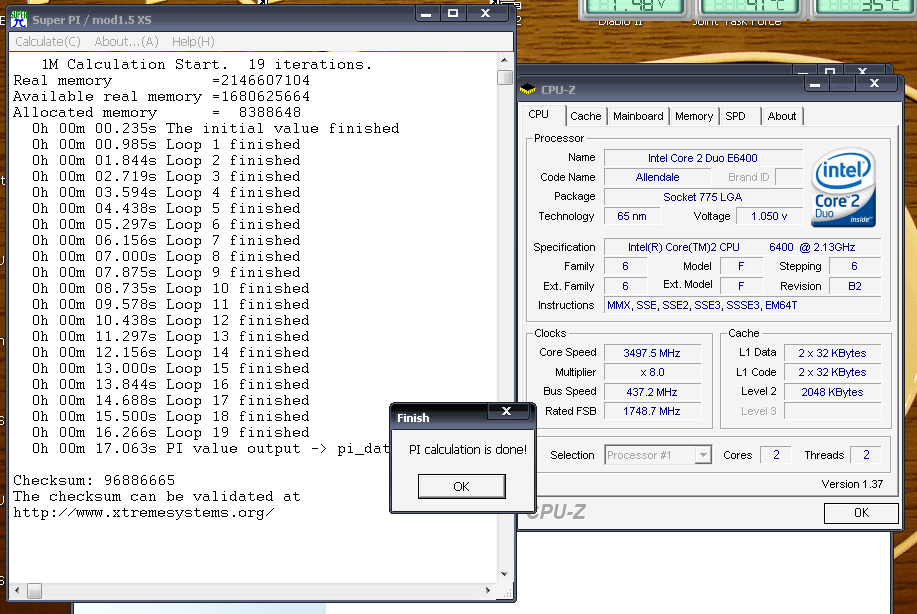This screenshot has width=917, height=614.
Task: Click the Name field 'Intel Core 2 Duo E6400'
Action: [x=703, y=158]
